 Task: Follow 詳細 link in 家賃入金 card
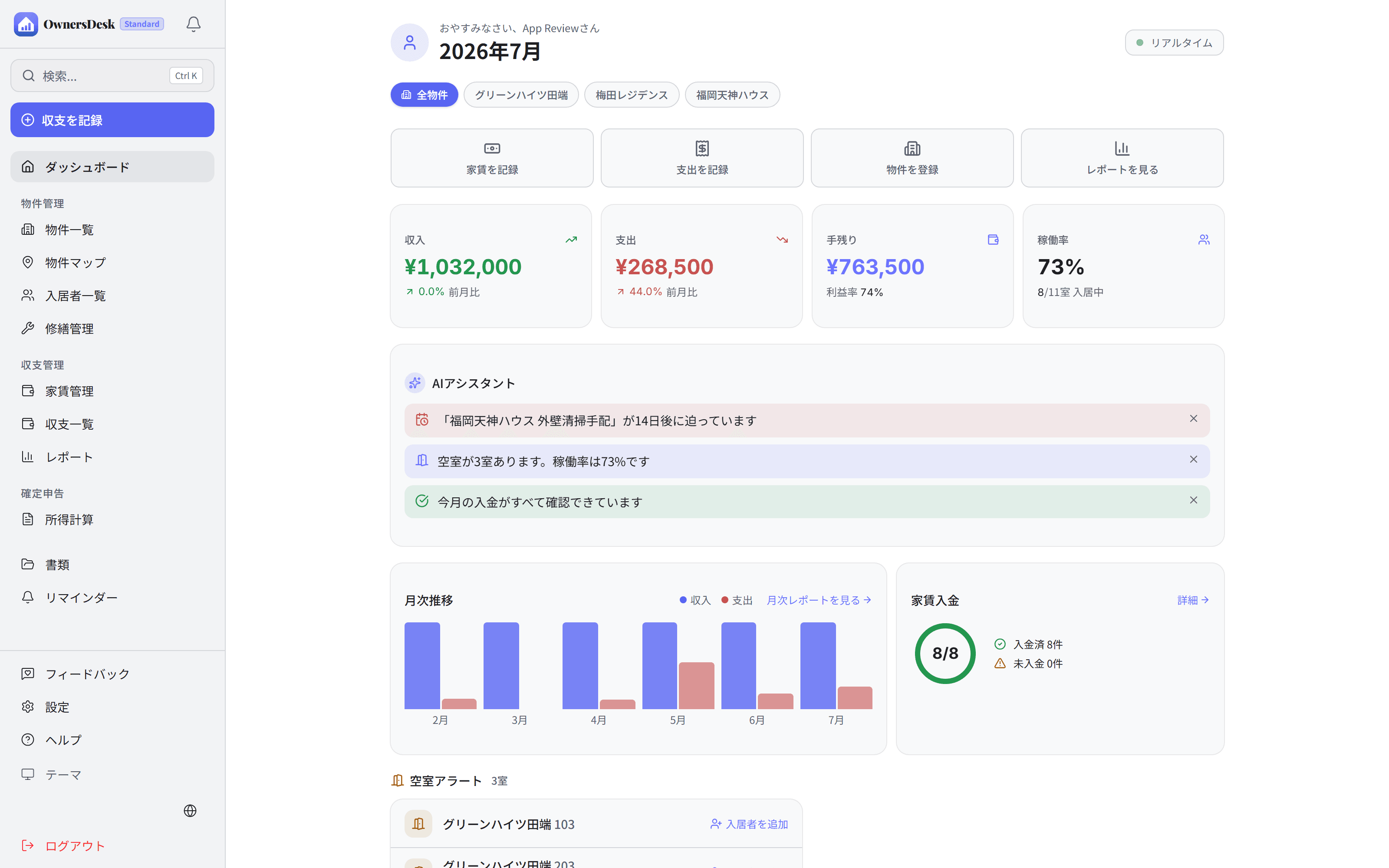[1193, 600]
